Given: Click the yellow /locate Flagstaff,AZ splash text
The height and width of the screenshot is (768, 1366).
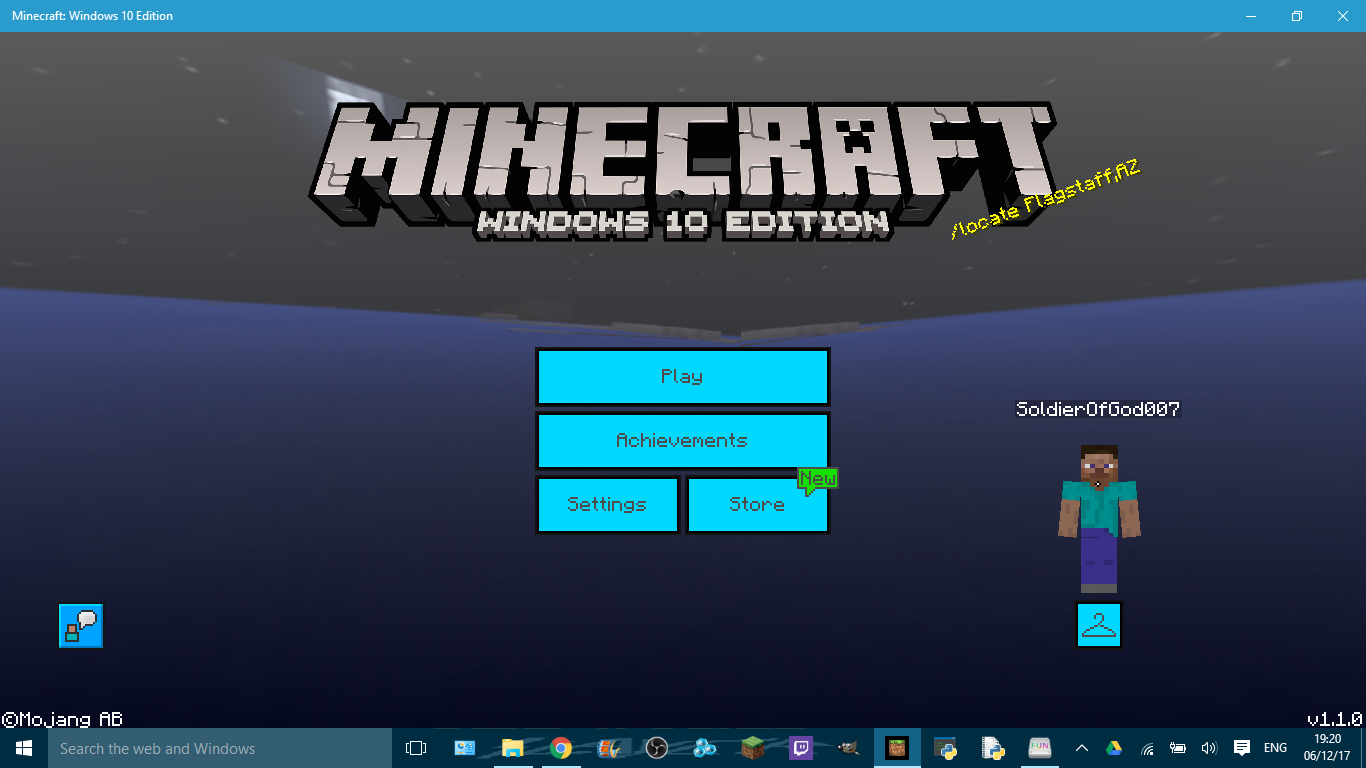Looking at the screenshot, I should [1044, 199].
